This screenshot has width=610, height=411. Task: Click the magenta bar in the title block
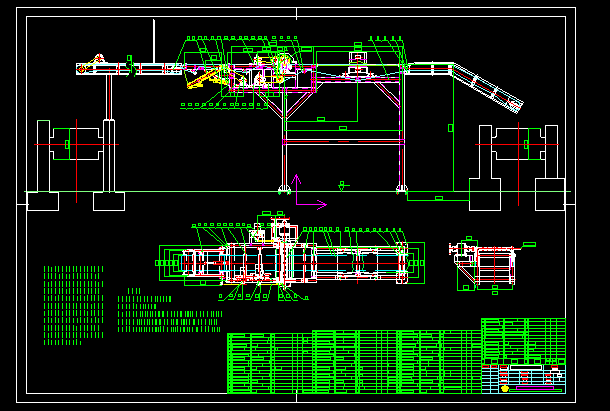(535, 388)
